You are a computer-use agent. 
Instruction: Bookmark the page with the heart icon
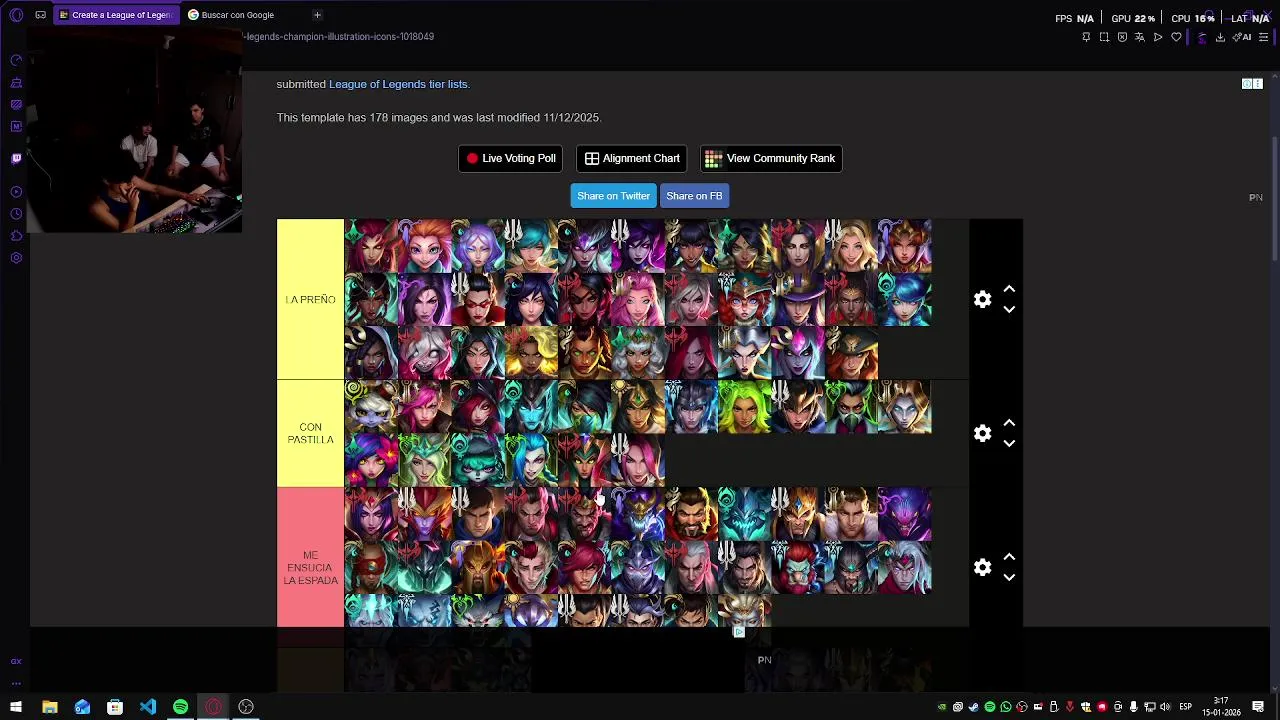click(x=1176, y=37)
